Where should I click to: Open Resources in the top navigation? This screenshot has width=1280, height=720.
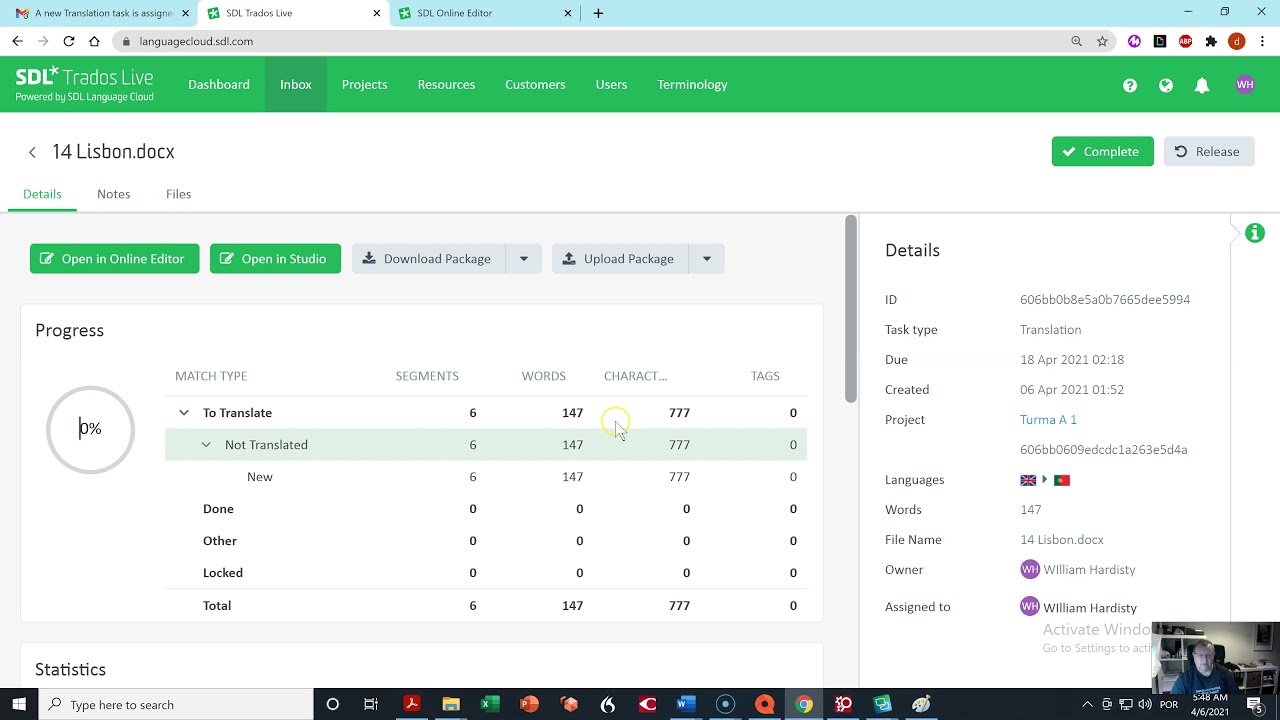[x=446, y=85]
